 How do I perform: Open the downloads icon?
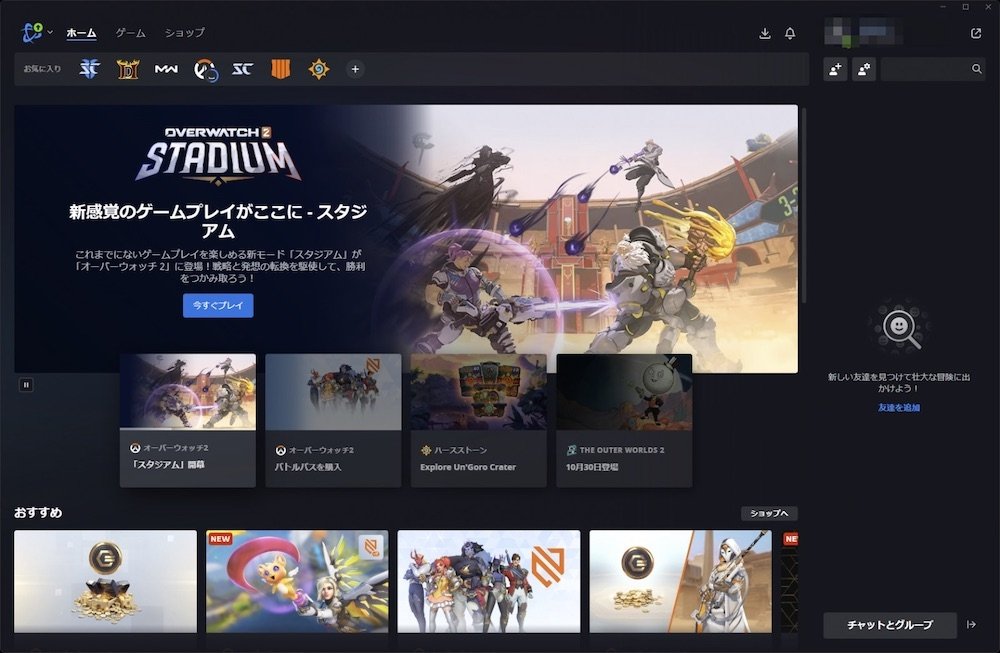(x=765, y=33)
